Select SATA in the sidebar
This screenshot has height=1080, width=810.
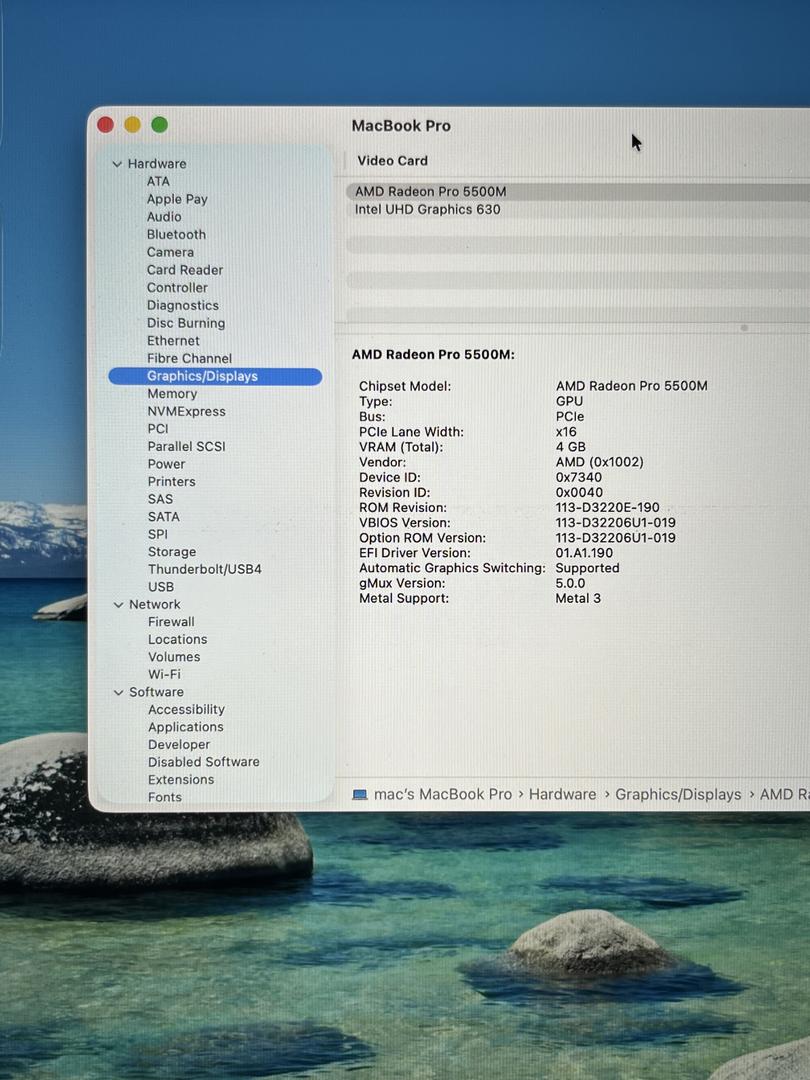(163, 517)
